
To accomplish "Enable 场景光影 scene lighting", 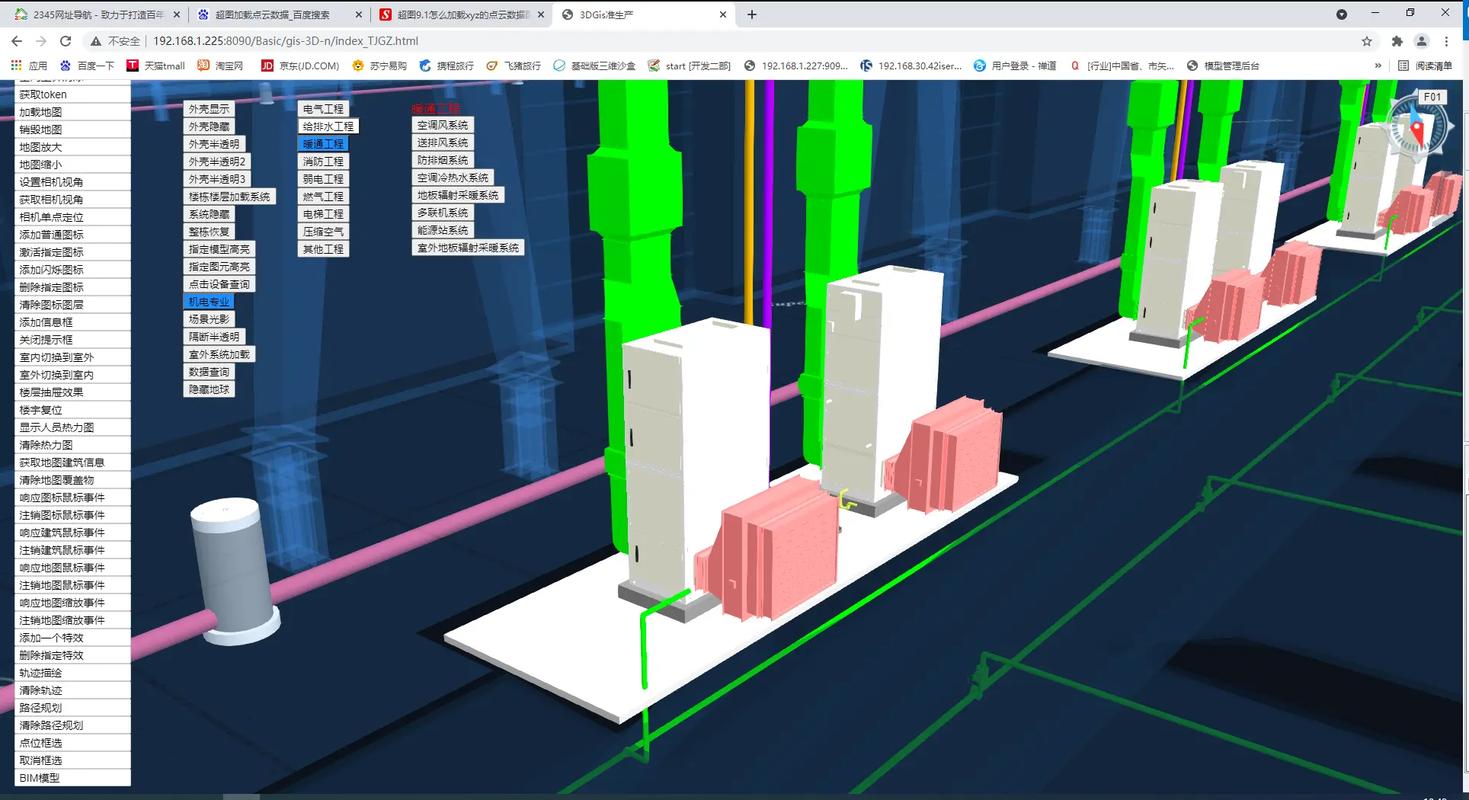I will (x=209, y=319).
